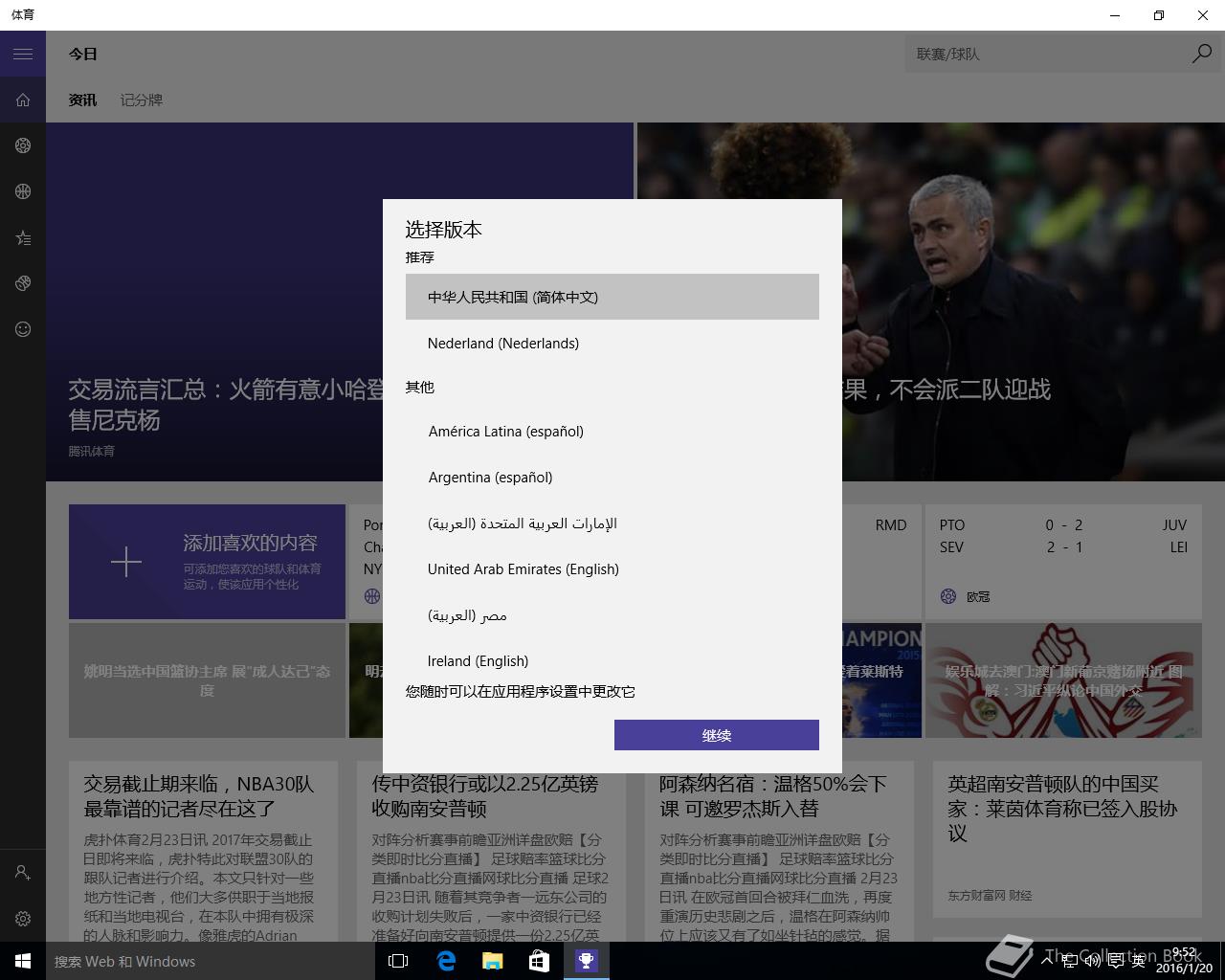Launch Microsoft Edge from the taskbar
This screenshot has width=1225, height=980.
click(446, 961)
